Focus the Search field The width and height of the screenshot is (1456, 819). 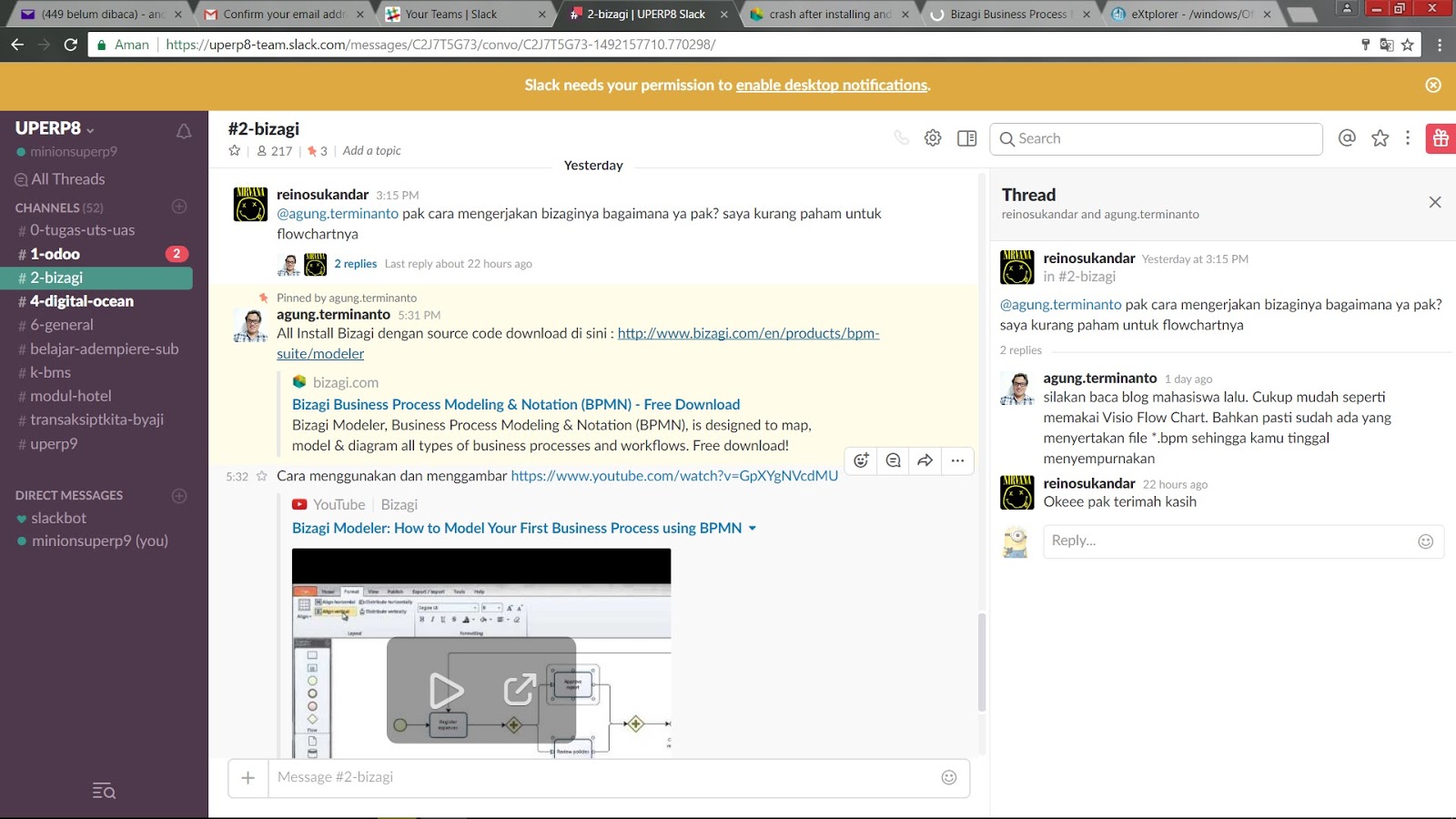pos(1156,138)
